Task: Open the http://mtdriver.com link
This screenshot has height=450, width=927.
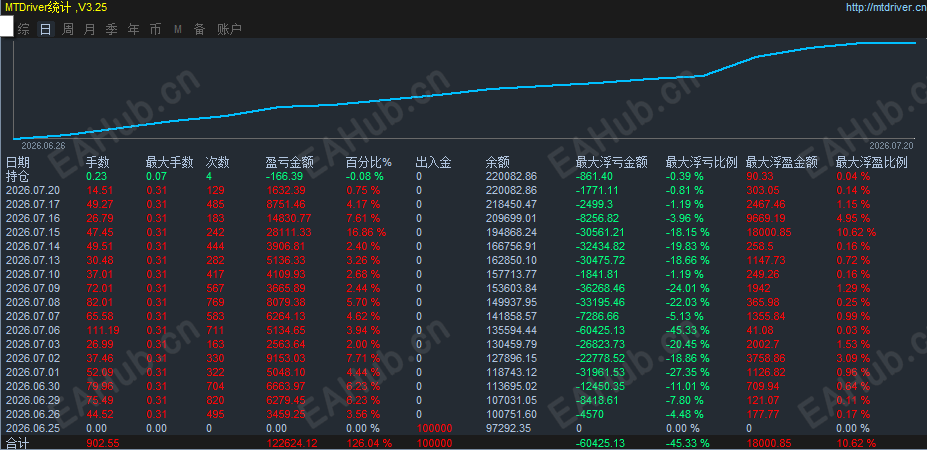Action: [885, 7]
